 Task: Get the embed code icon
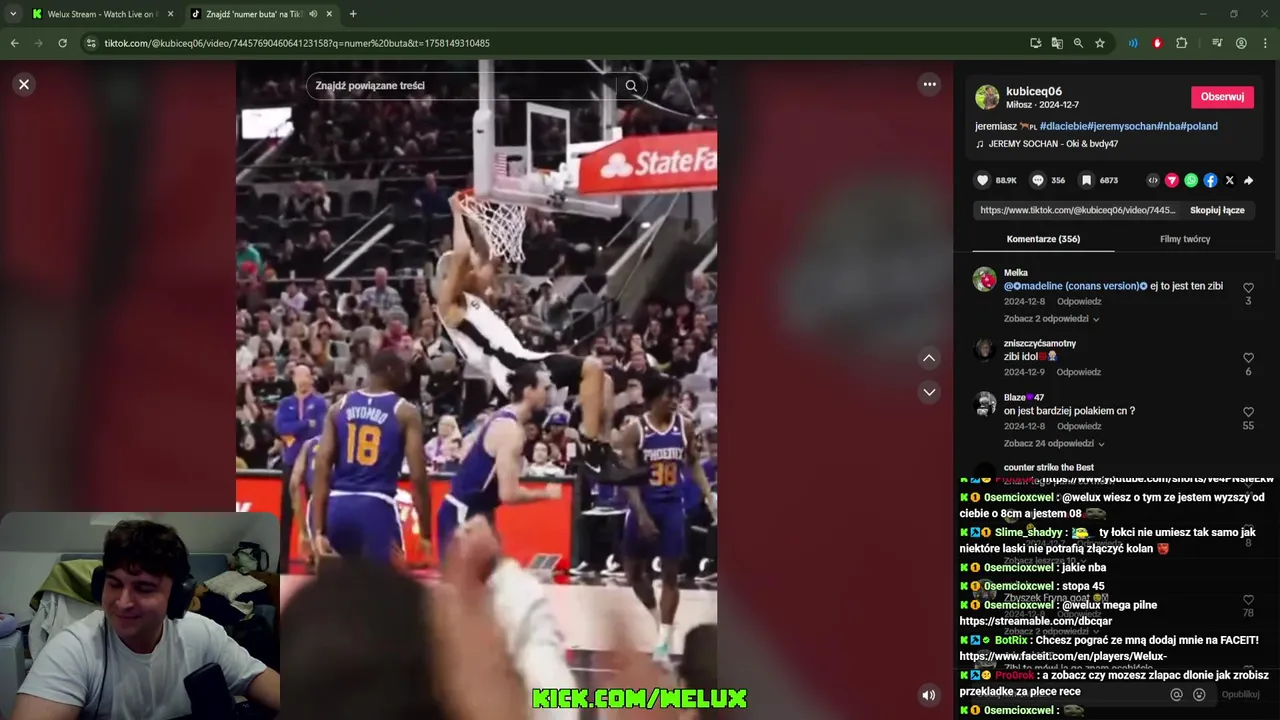tap(1153, 180)
